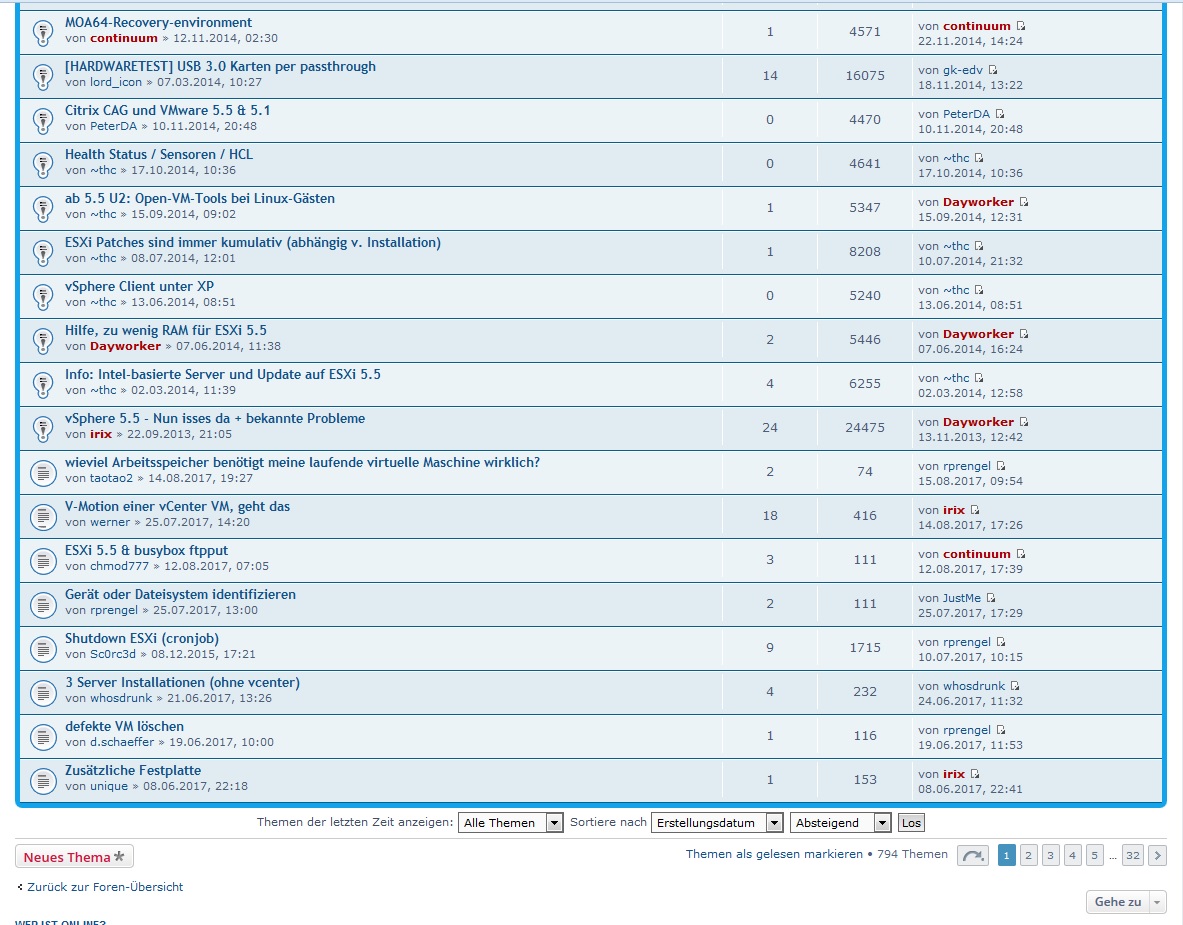Click sticky icon beside vSphere Client unter XP
1183x925 pixels.
tap(42, 295)
